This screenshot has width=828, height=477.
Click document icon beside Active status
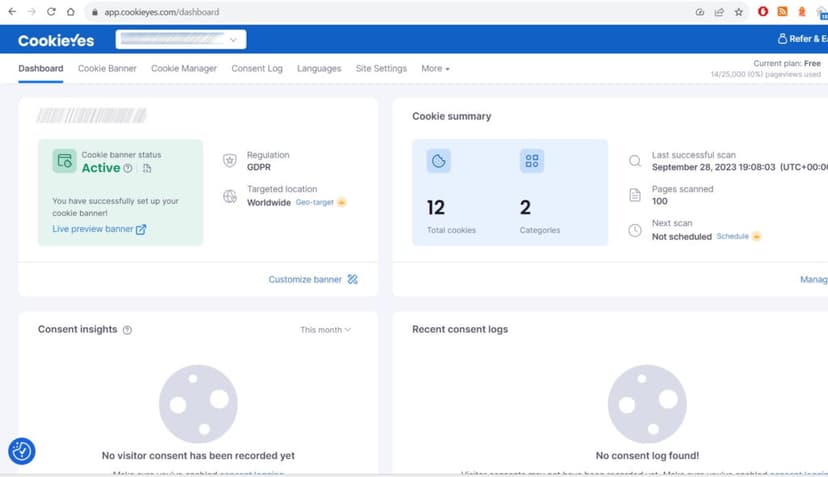(x=147, y=168)
